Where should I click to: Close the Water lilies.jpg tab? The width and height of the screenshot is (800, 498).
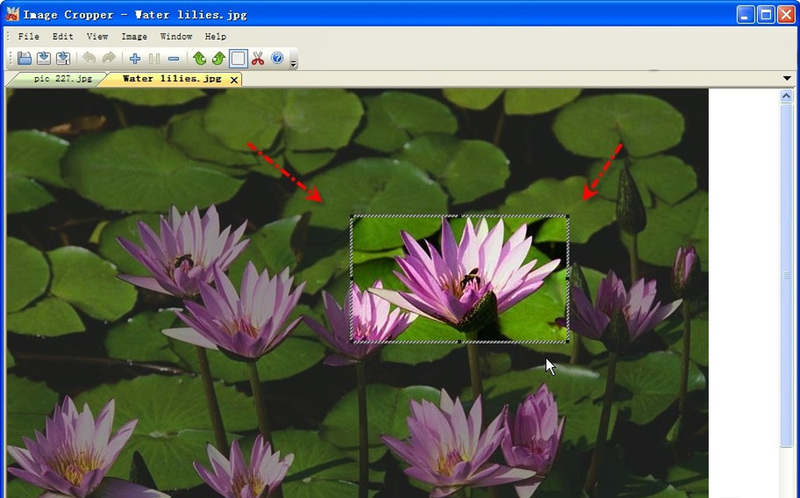234,80
